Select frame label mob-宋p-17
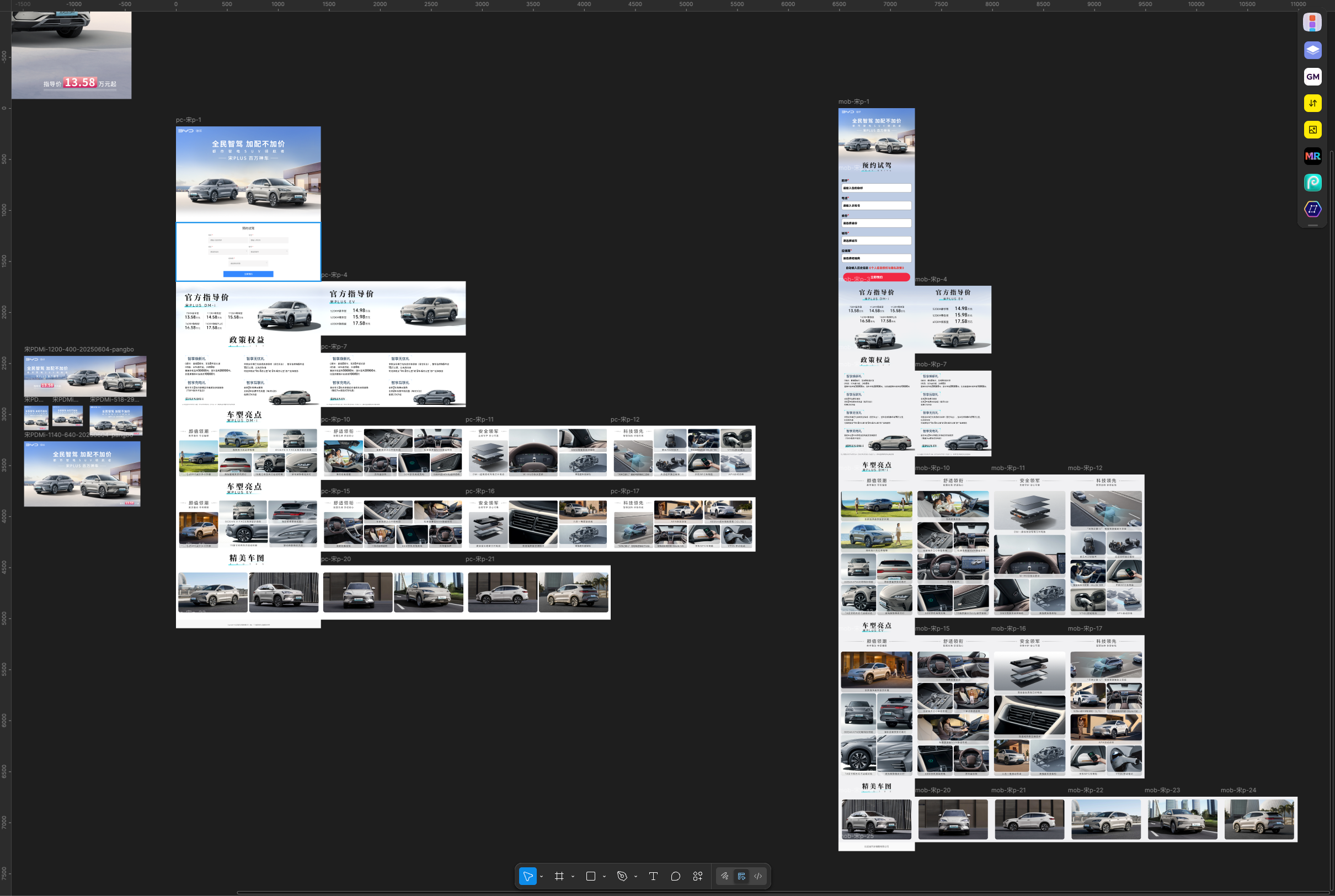 [1085, 628]
